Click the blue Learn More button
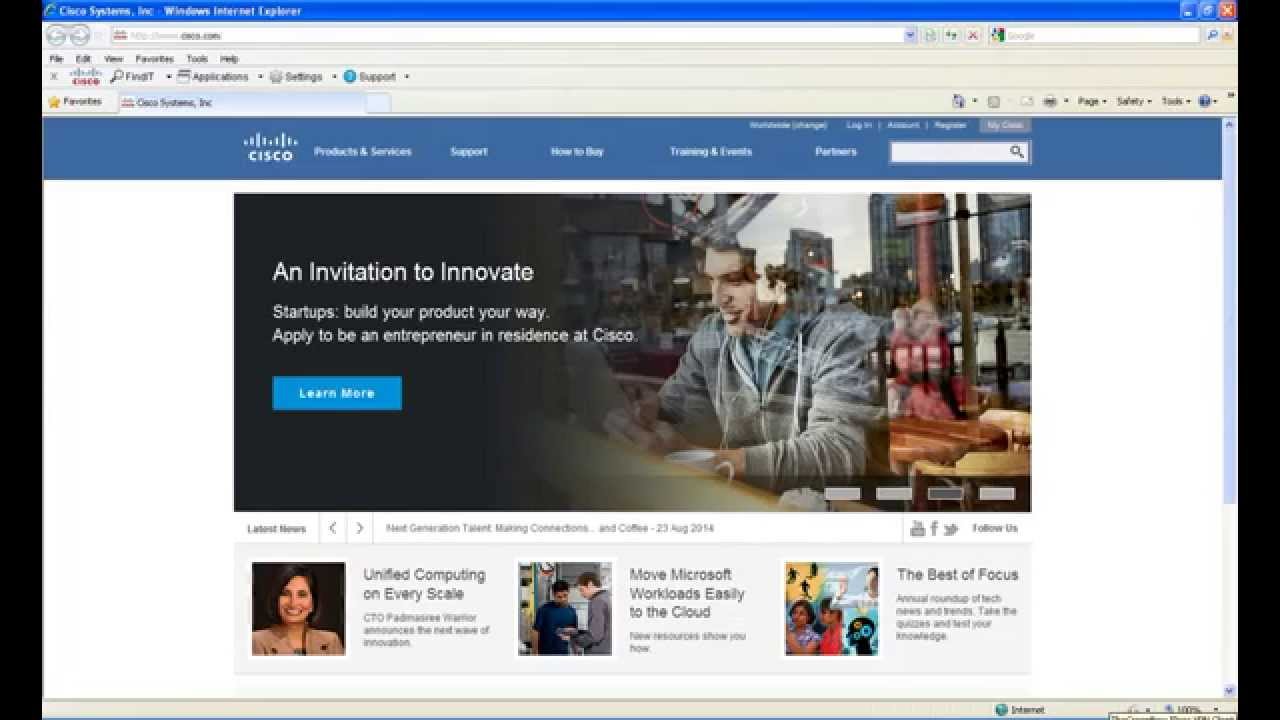Screen dimensions: 1280x720 [337, 393]
